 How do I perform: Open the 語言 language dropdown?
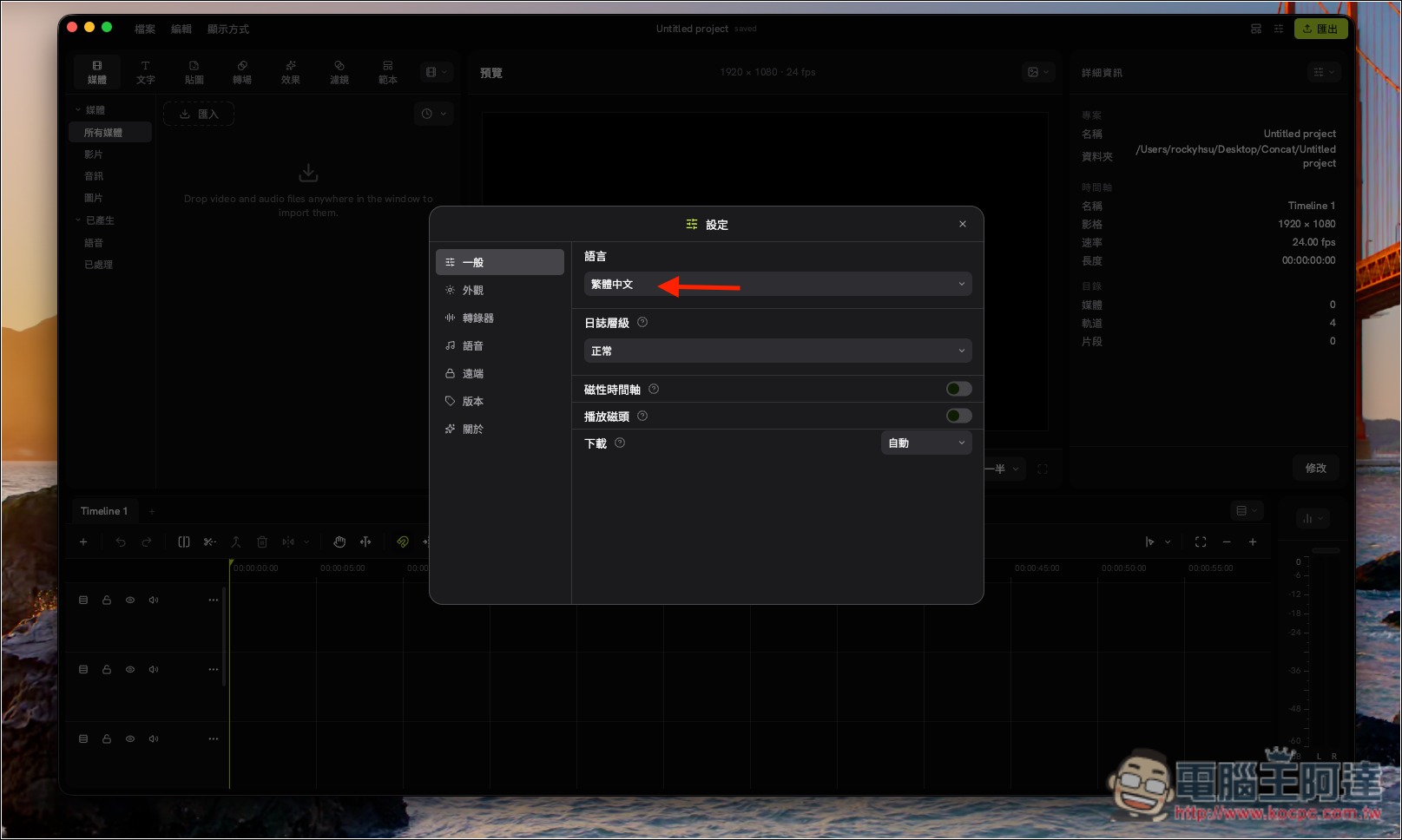click(778, 284)
